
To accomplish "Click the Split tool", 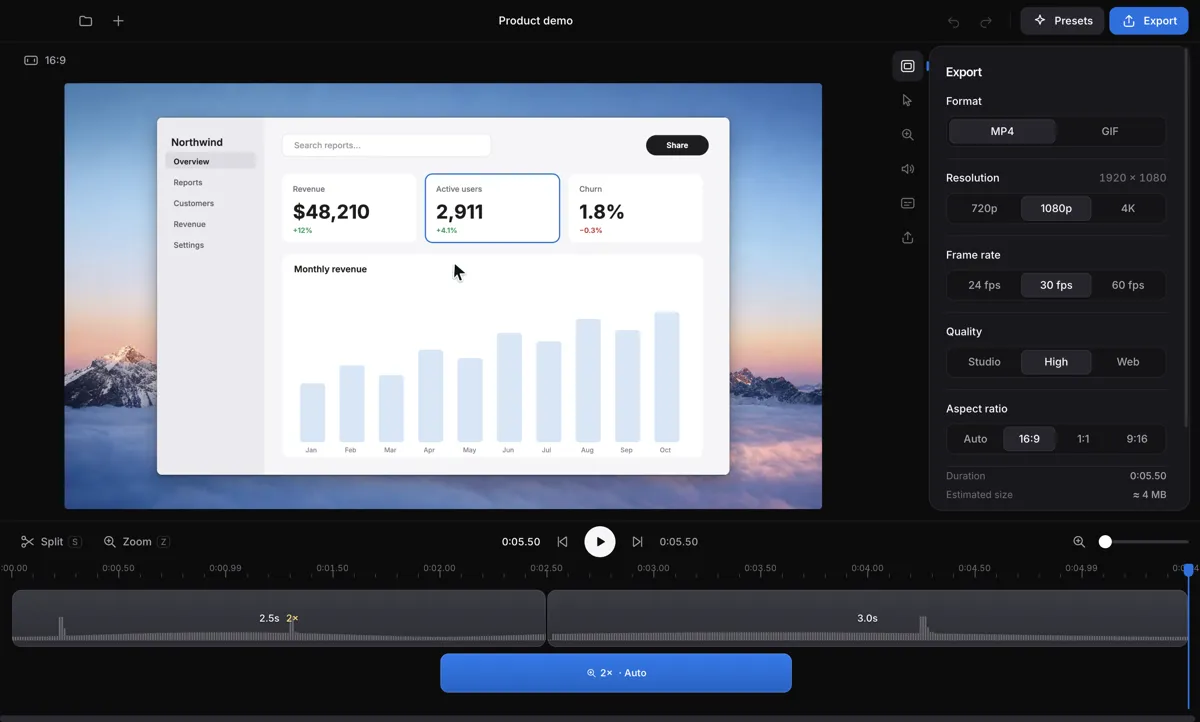I will (x=51, y=542).
